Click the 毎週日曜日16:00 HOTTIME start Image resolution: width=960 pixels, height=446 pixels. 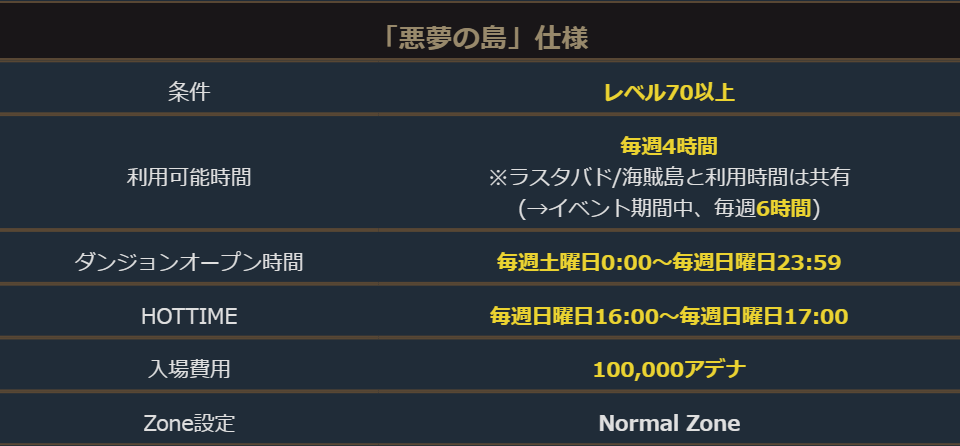tap(571, 316)
